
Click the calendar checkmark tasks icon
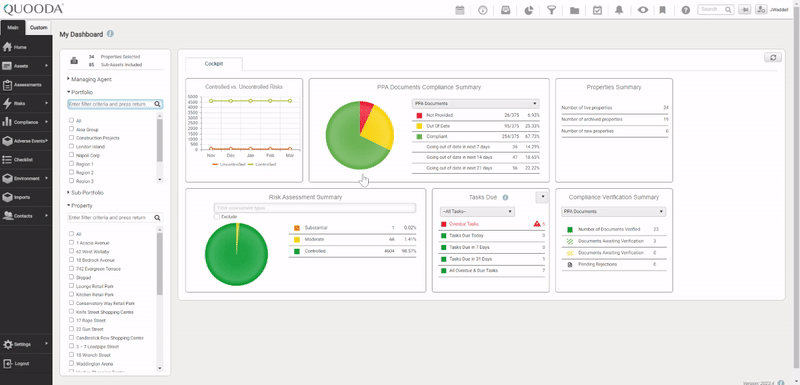[x=597, y=10]
